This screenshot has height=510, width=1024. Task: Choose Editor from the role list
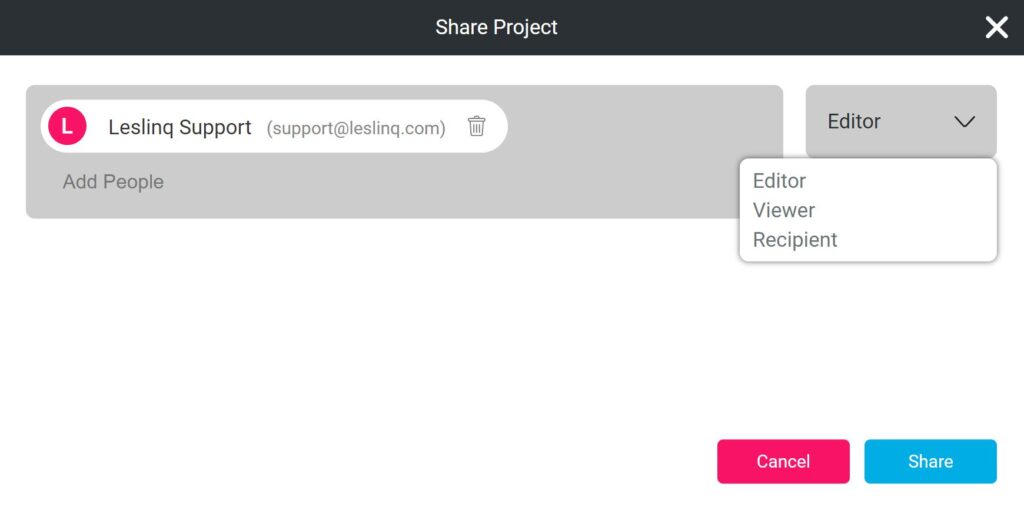[x=779, y=181]
